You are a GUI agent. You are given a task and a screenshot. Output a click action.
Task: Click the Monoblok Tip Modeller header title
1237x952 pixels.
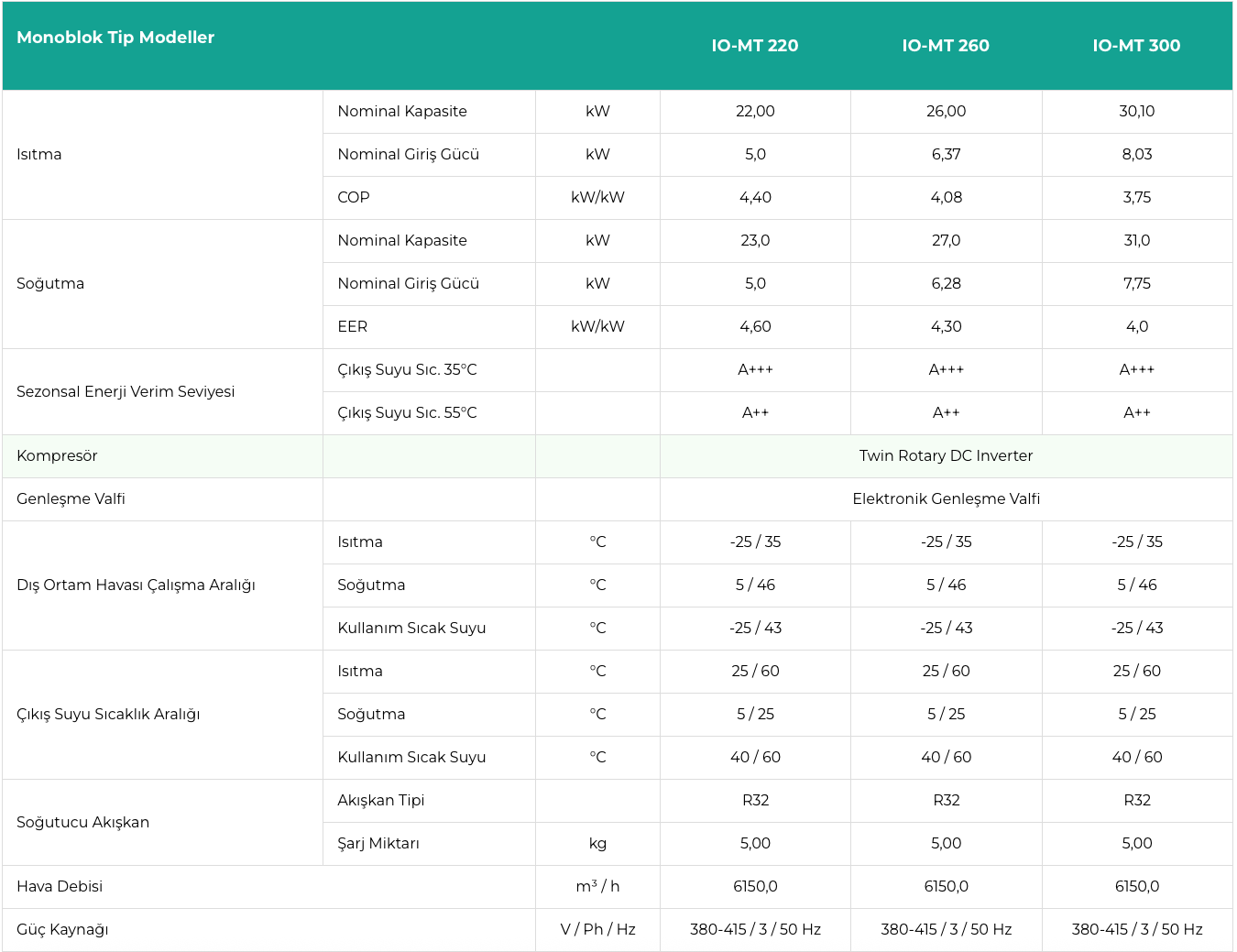115,38
